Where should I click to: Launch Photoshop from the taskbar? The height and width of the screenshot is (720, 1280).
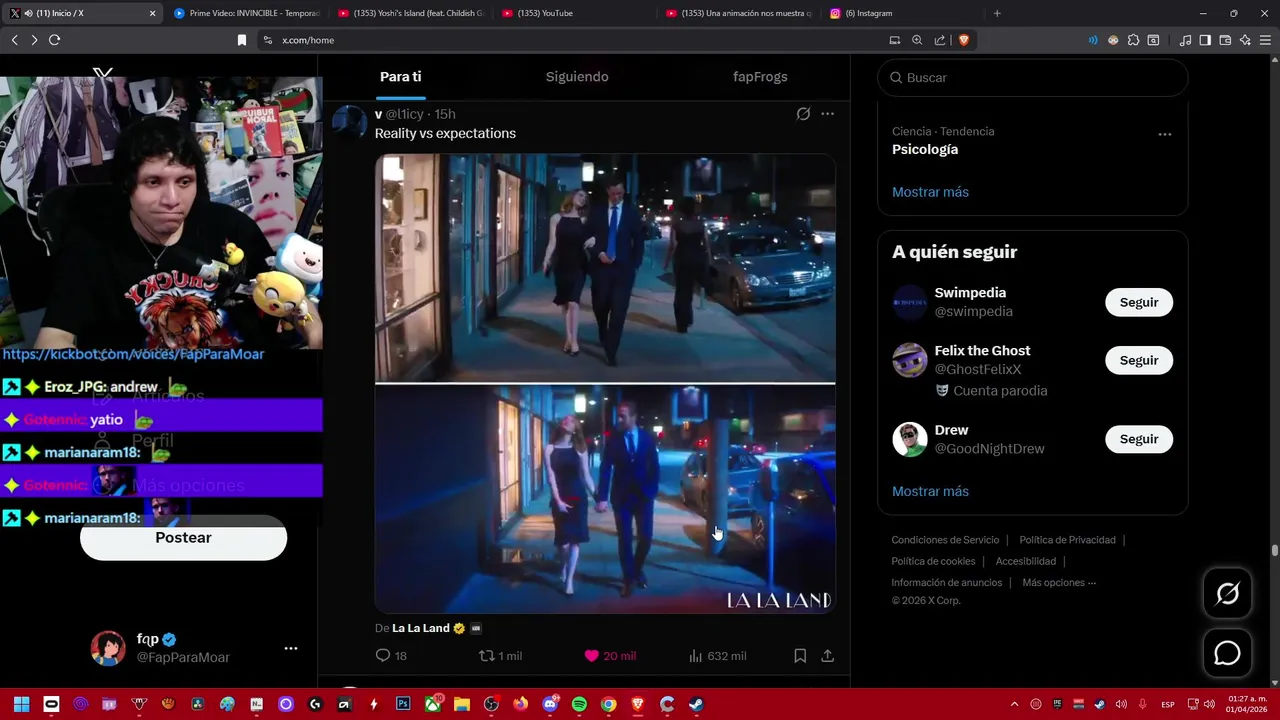coord(403,704)
